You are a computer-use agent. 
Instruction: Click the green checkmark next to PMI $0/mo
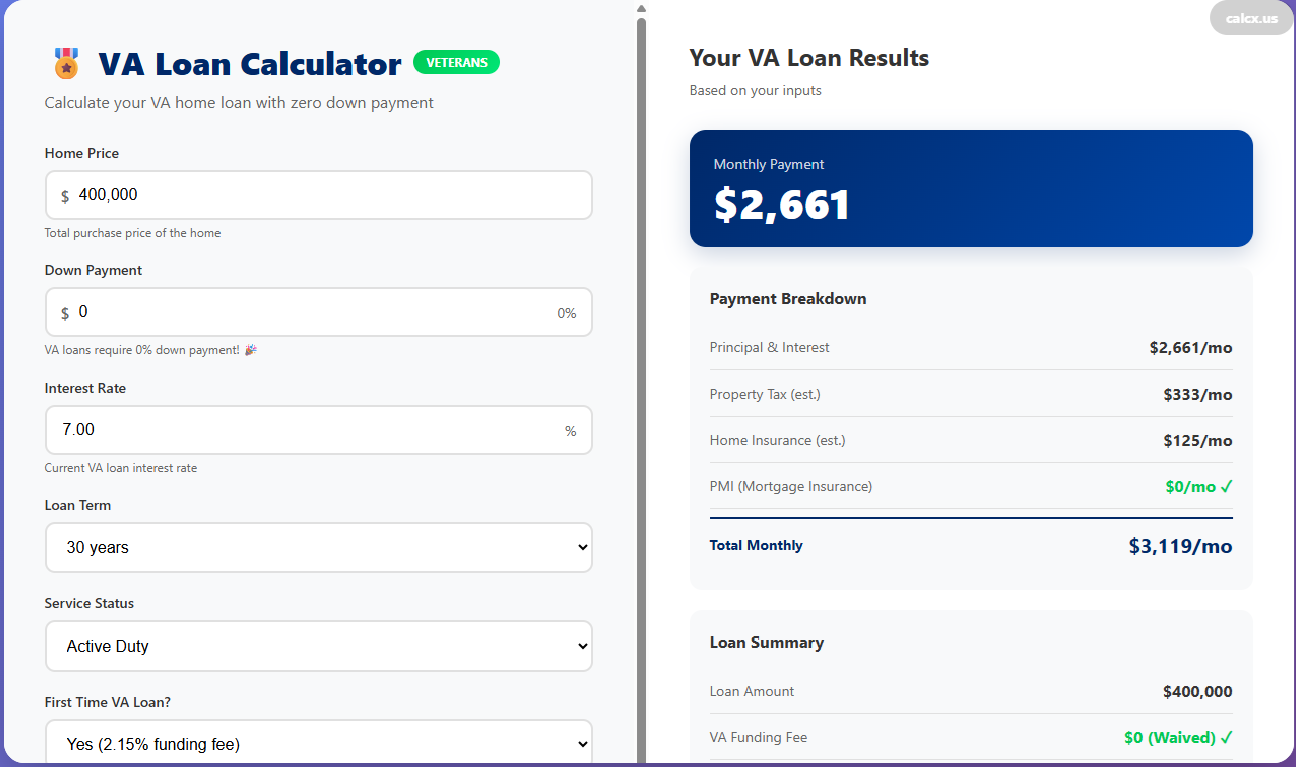(x=1228, y=486)
